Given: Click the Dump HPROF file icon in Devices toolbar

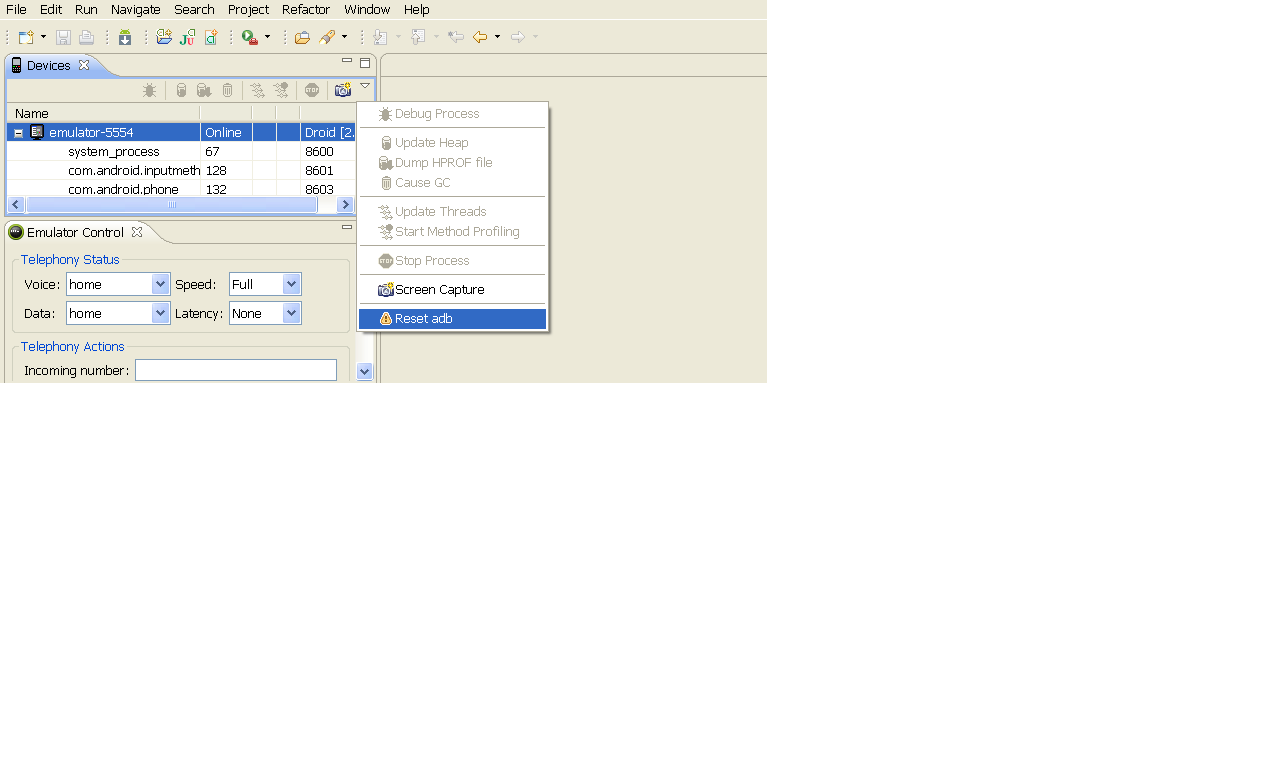Looking at the screenshot, I should click(x=204, y=90).
